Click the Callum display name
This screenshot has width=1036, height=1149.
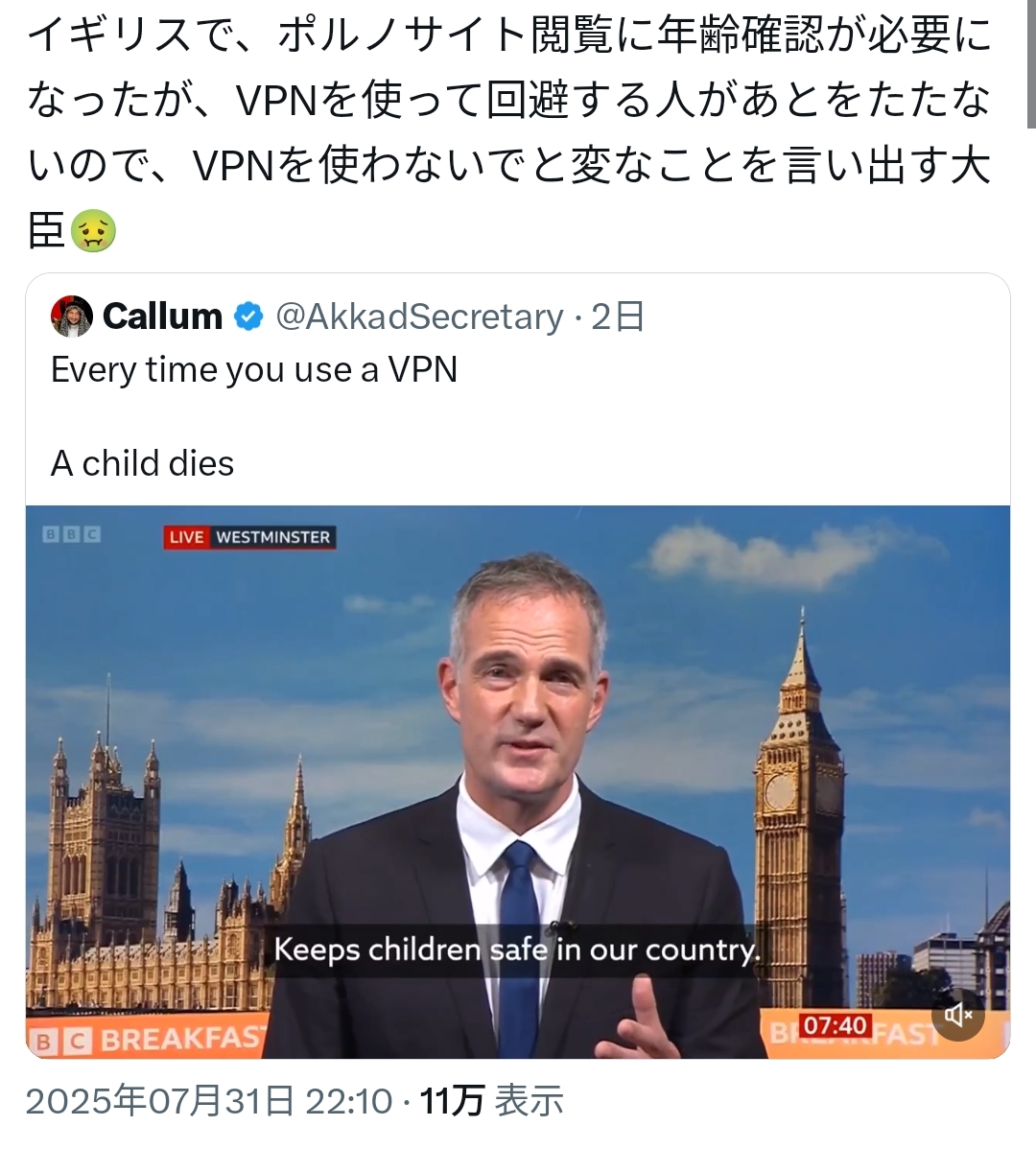(163, 317)
